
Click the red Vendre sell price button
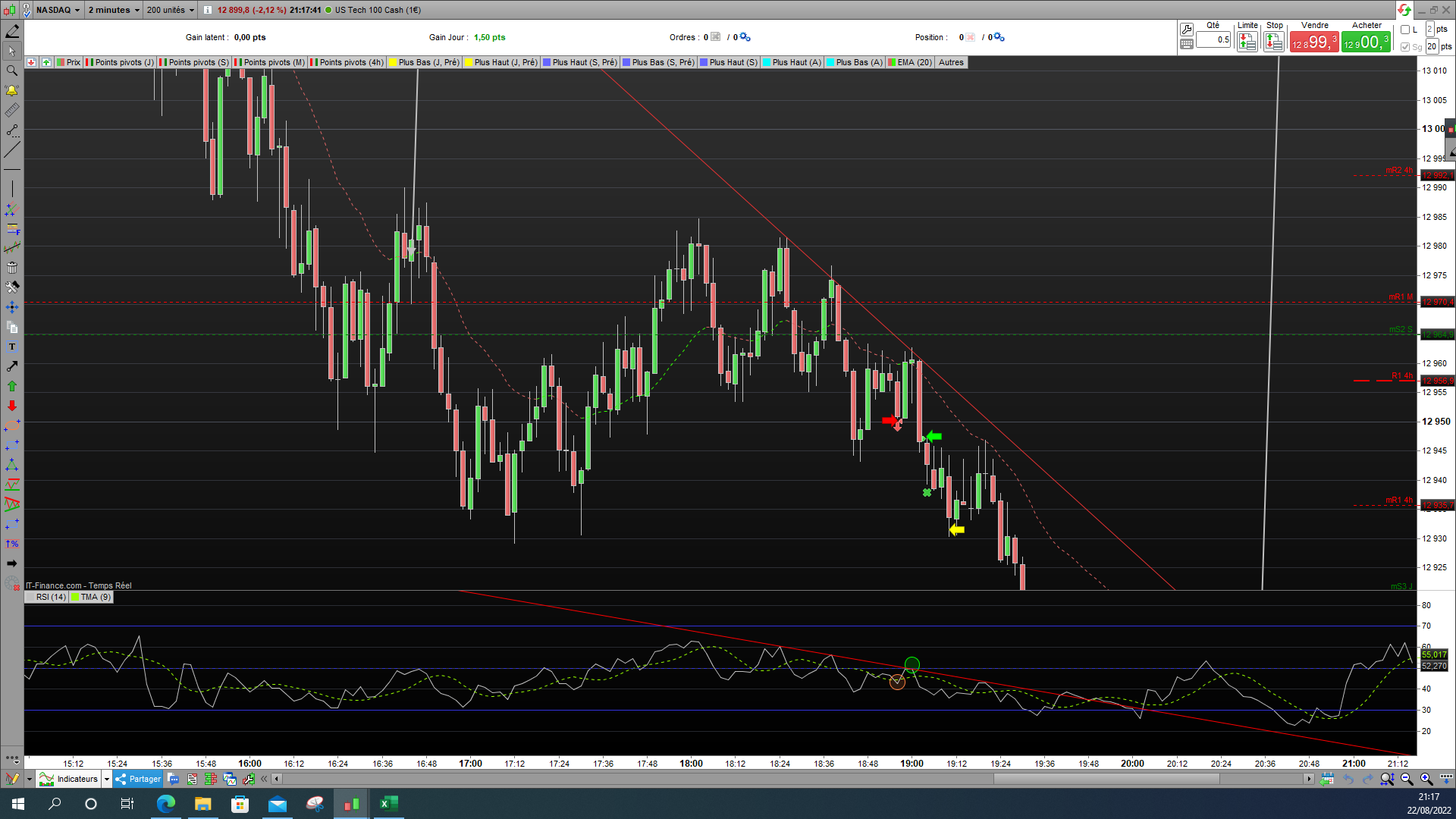click(1313, 42)
